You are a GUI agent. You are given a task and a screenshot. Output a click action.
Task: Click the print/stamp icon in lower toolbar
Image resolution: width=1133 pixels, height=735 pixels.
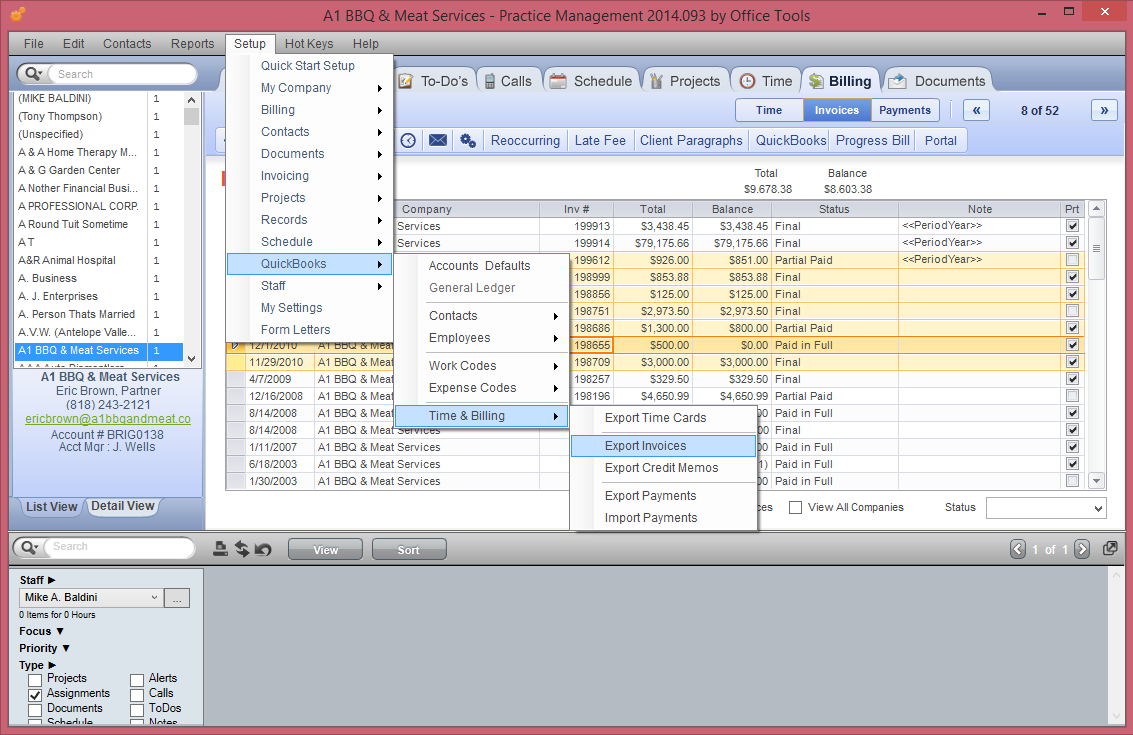220,549
